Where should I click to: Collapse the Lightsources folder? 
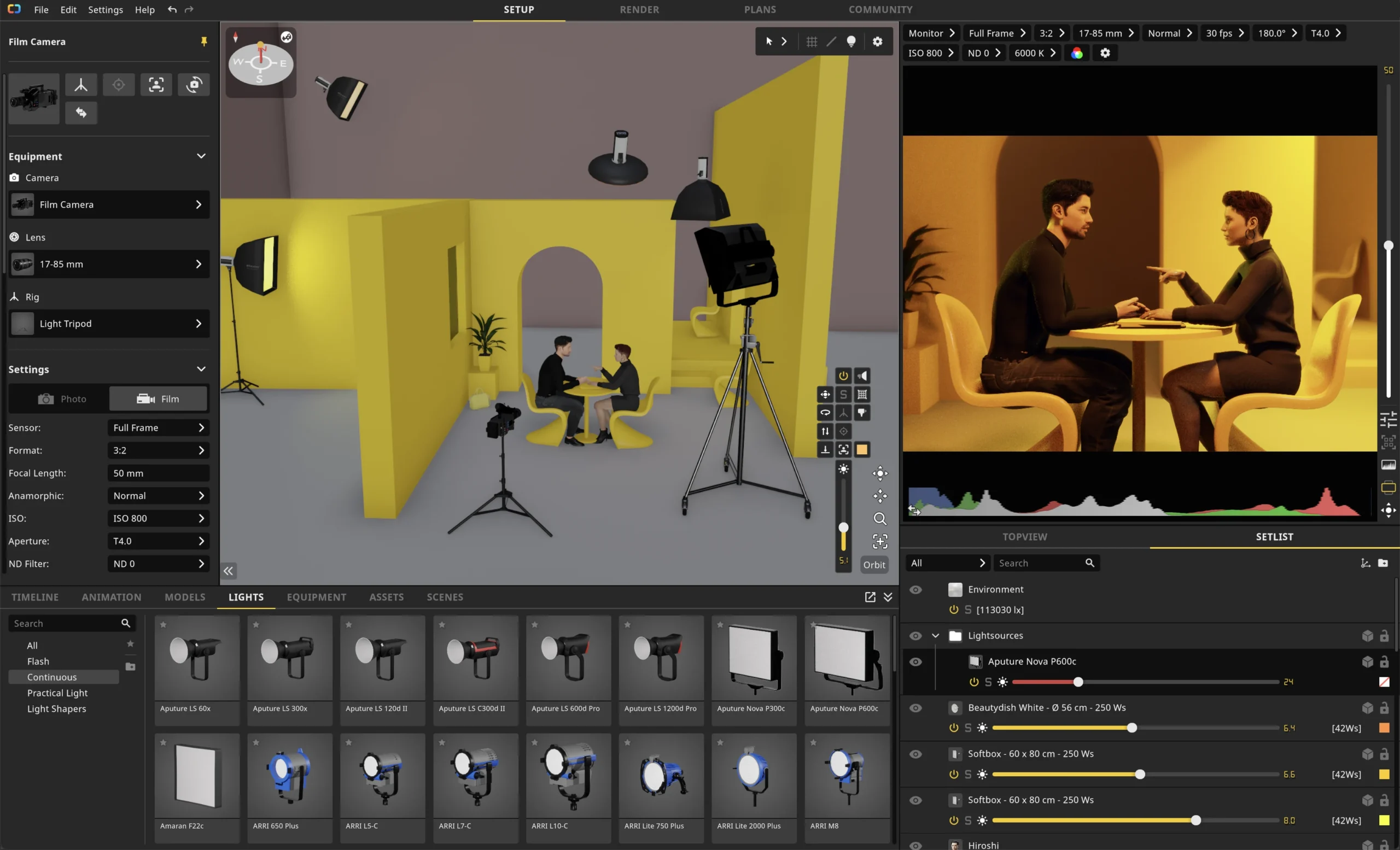coord(935,636)
